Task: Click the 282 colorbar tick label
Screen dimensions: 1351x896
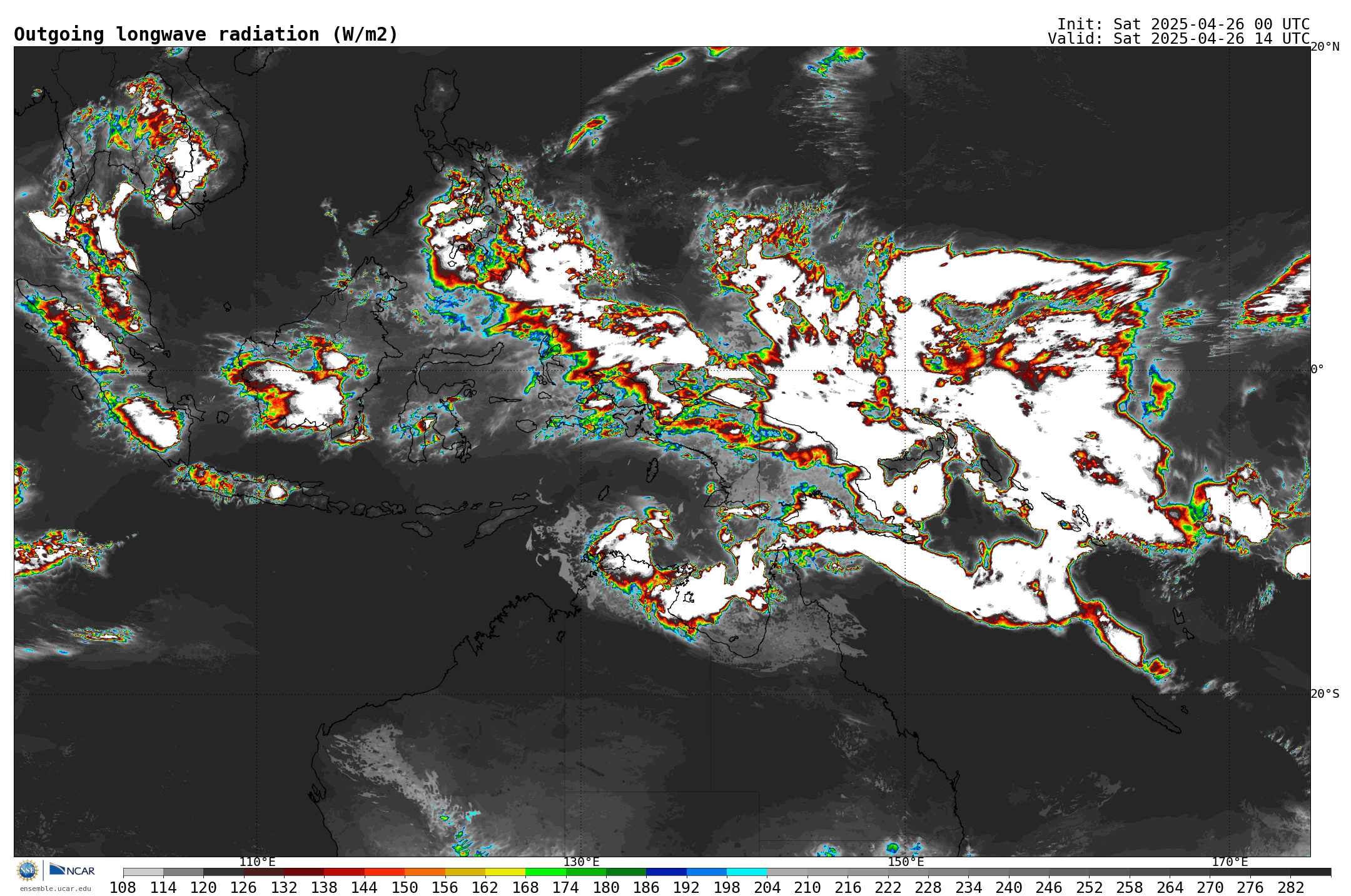Action: pyautogui.click(x=1291, y=888)
